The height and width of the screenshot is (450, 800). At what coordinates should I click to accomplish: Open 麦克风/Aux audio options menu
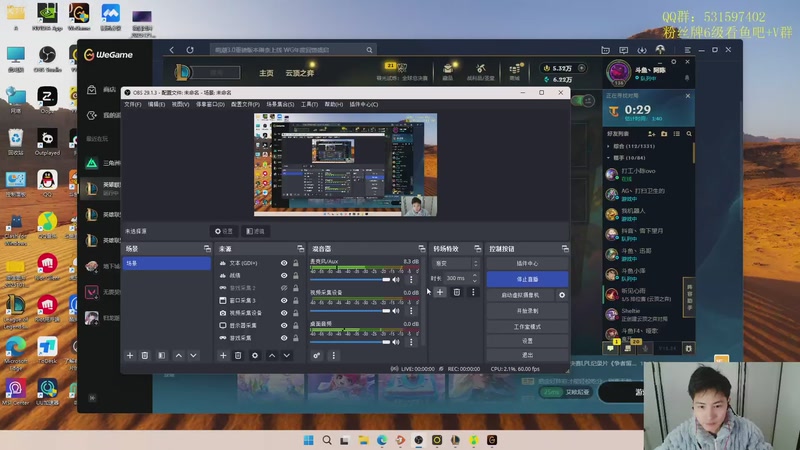pos(411,280)
